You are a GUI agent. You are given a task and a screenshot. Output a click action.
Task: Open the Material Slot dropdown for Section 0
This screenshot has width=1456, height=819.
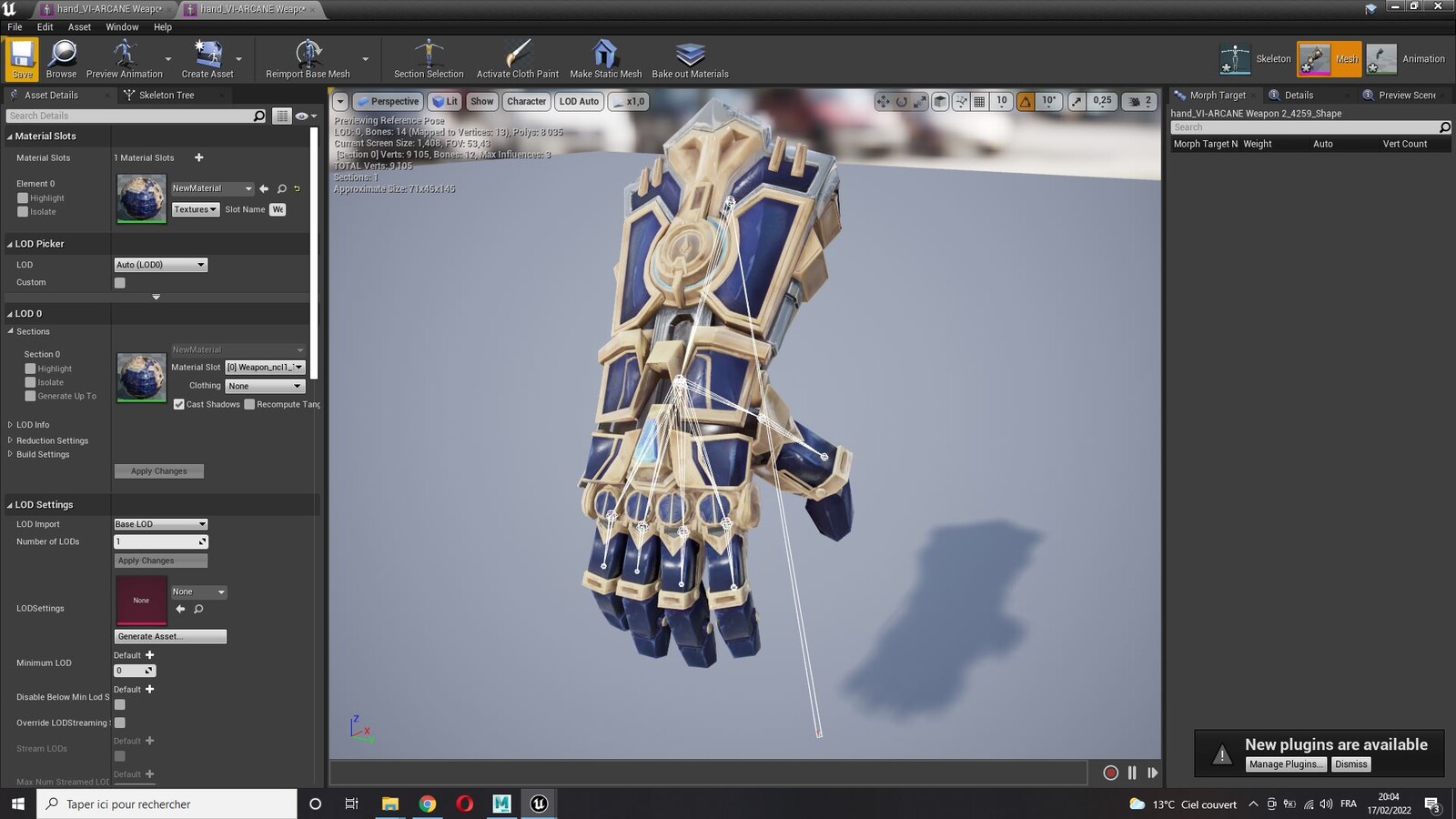[x=265, y=367]
